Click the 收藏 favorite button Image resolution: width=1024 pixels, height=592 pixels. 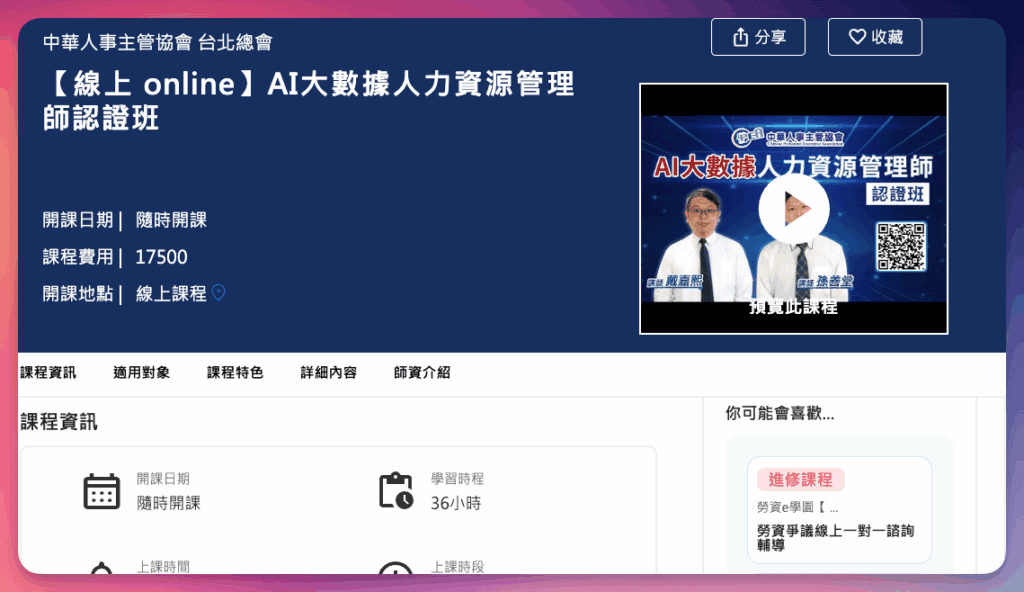874,37
